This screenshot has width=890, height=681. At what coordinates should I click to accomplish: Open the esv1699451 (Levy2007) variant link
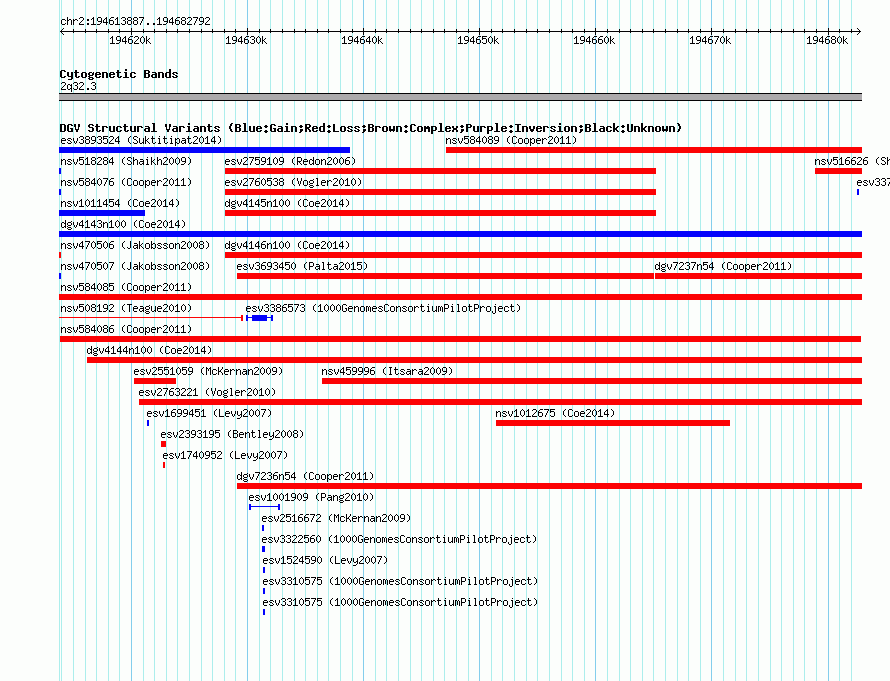(x=209, y=413)
